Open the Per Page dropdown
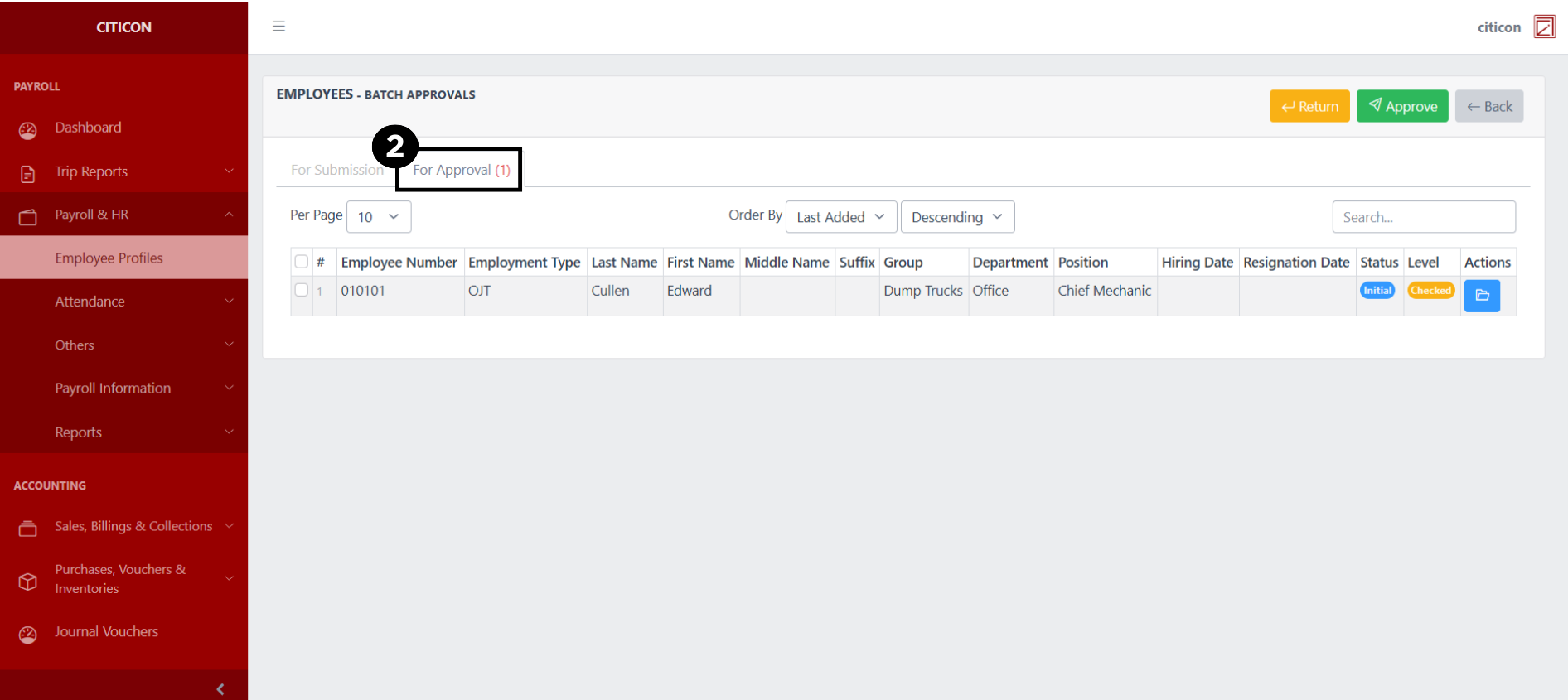The height and width of the screenshot is (700, 1568). [x=379, y=217]
